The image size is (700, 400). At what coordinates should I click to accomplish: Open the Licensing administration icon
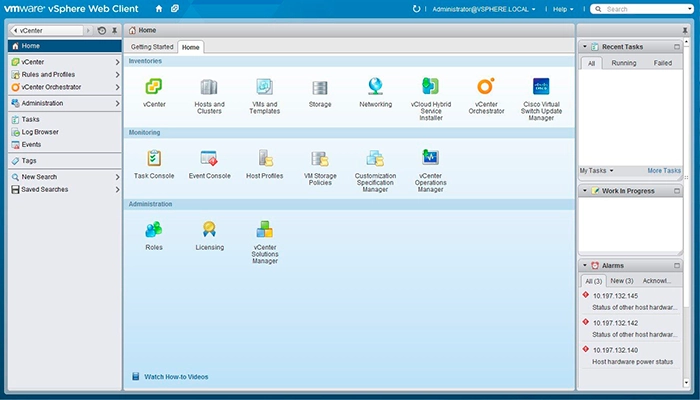click(209, 229)
